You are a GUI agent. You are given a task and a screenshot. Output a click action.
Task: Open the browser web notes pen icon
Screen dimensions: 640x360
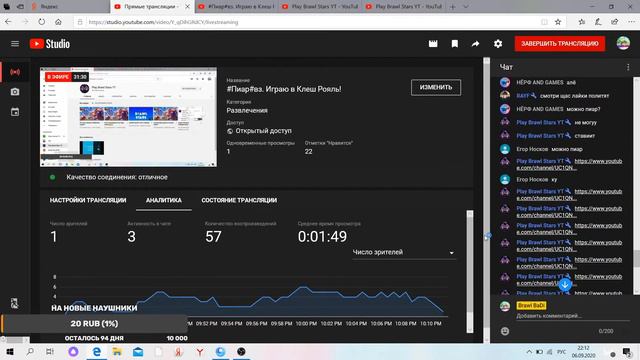598,22
